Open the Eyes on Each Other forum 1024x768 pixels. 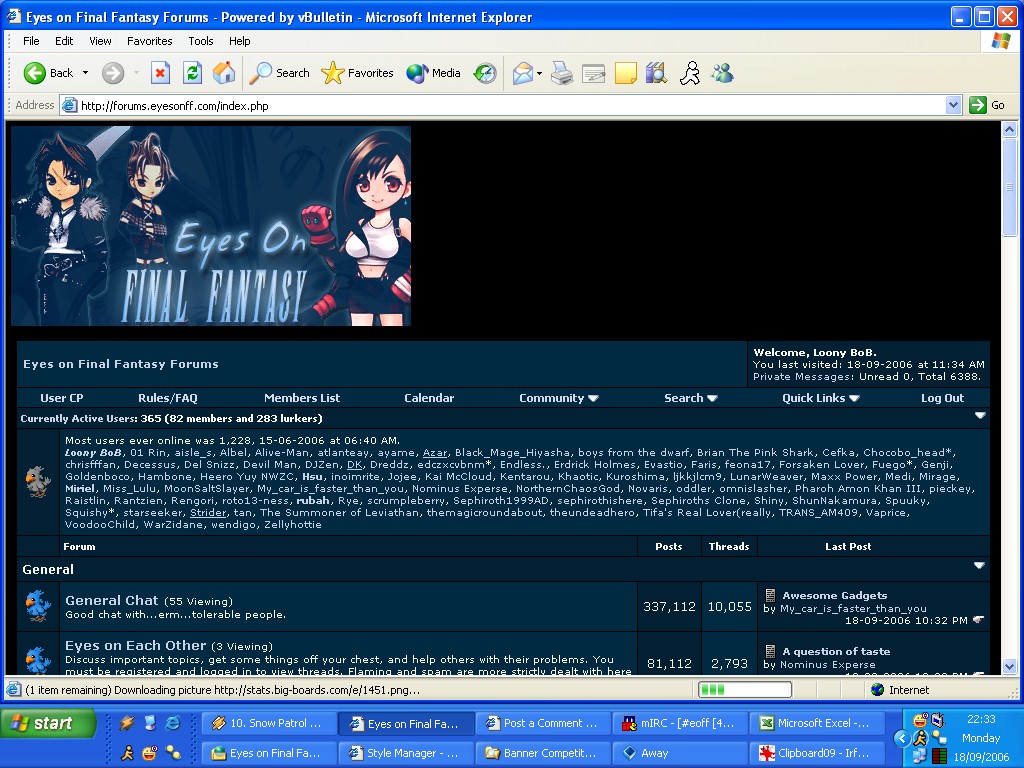(135, 645)
